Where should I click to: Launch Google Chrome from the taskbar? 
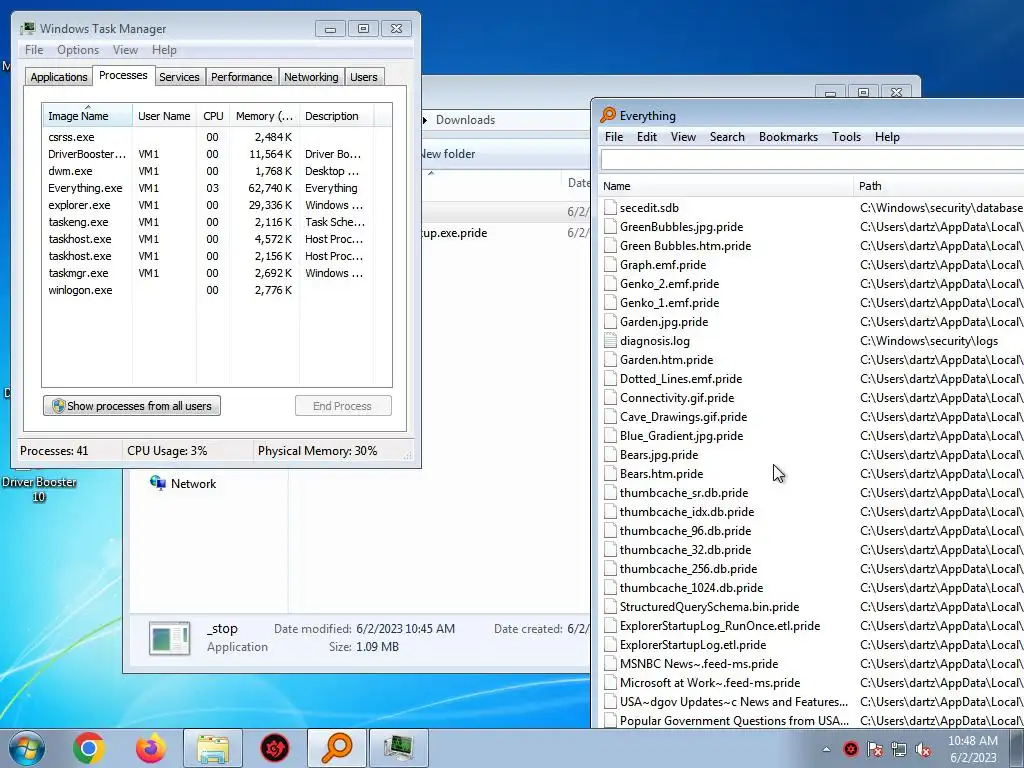click(89, 748)
